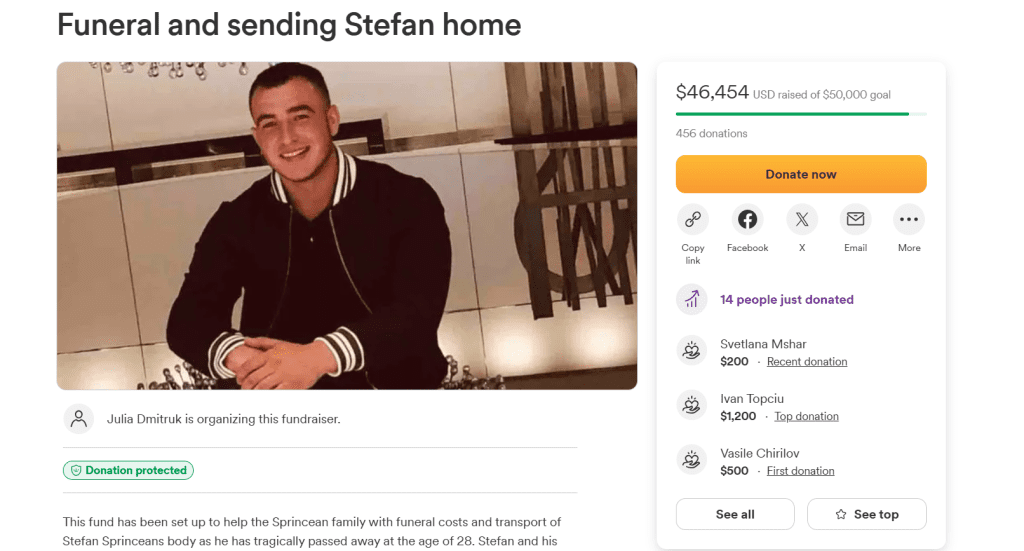
Task: Click Vasile Chirilov's donor icon
Action: tap(691, 460)
